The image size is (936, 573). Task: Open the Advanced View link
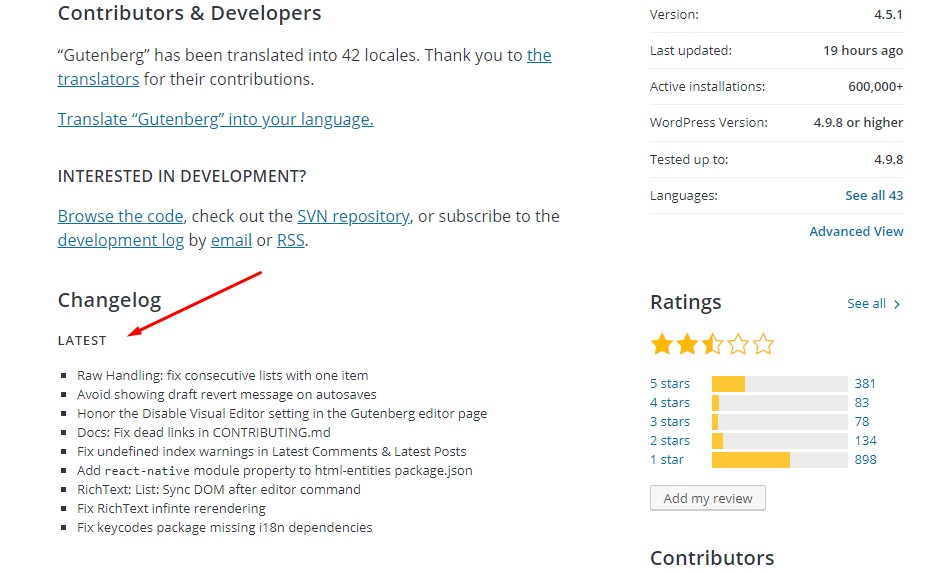pyautogui.click(x=856, y=231)
